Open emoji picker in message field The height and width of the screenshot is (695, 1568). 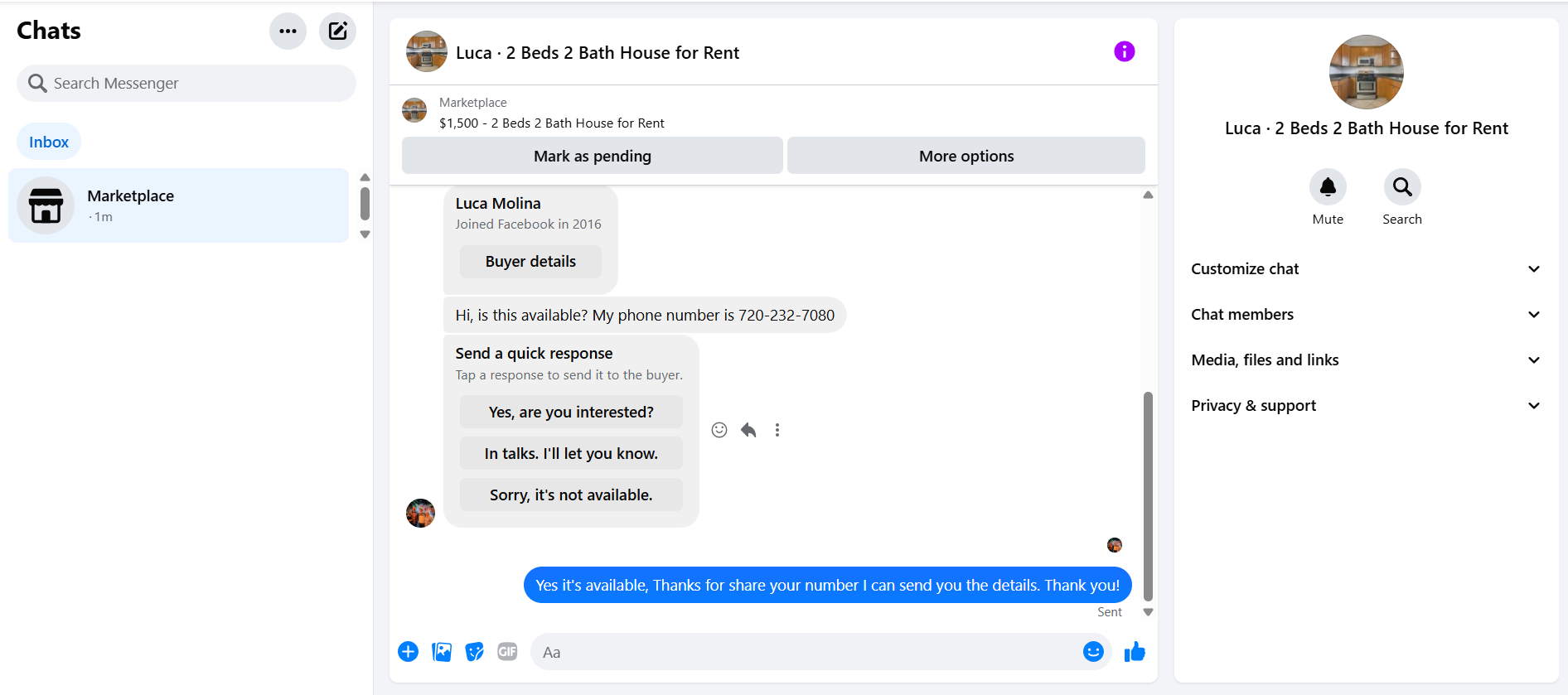pos(1093,652)
